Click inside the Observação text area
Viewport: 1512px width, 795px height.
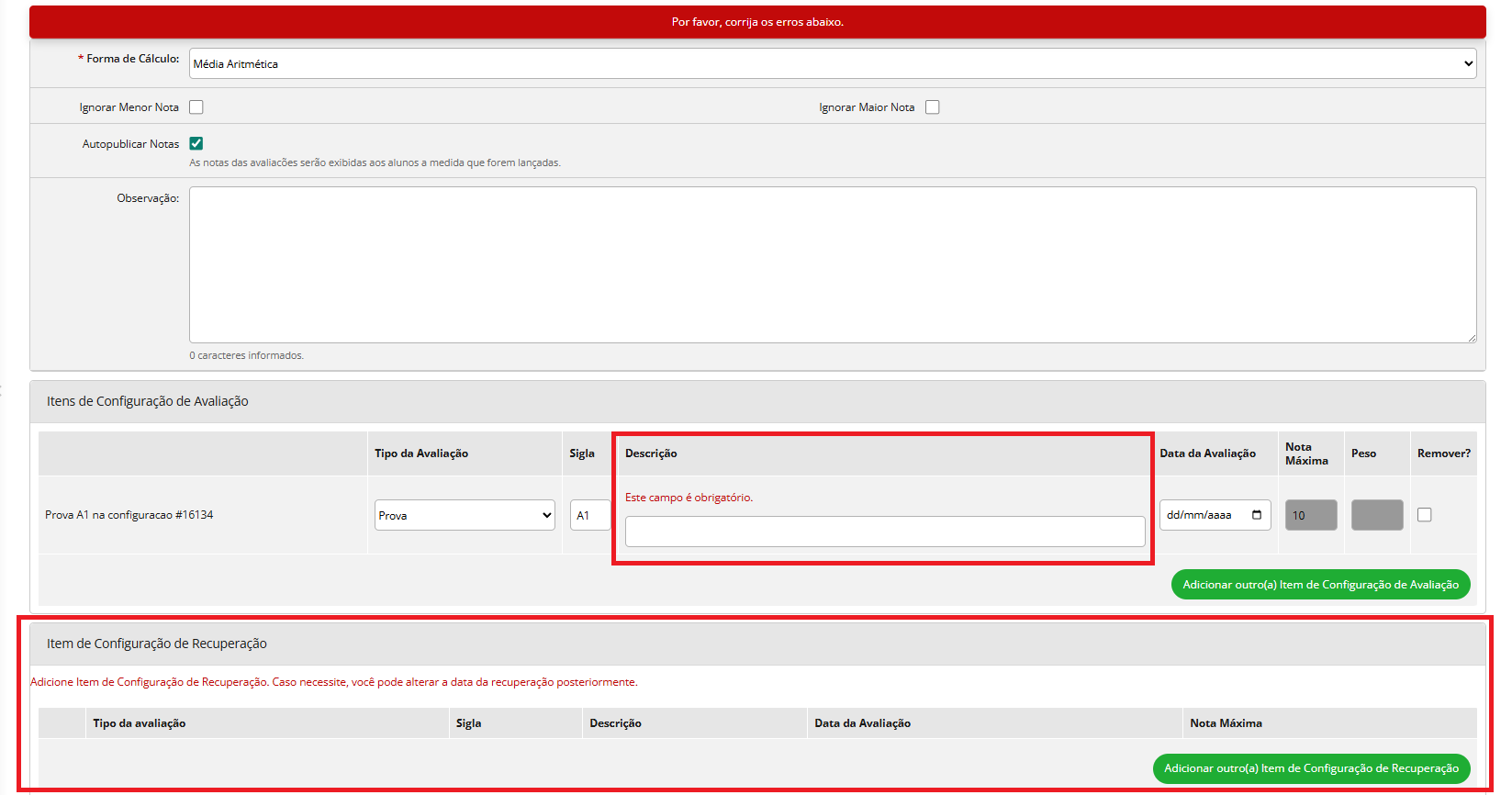[x=832, y=264]
